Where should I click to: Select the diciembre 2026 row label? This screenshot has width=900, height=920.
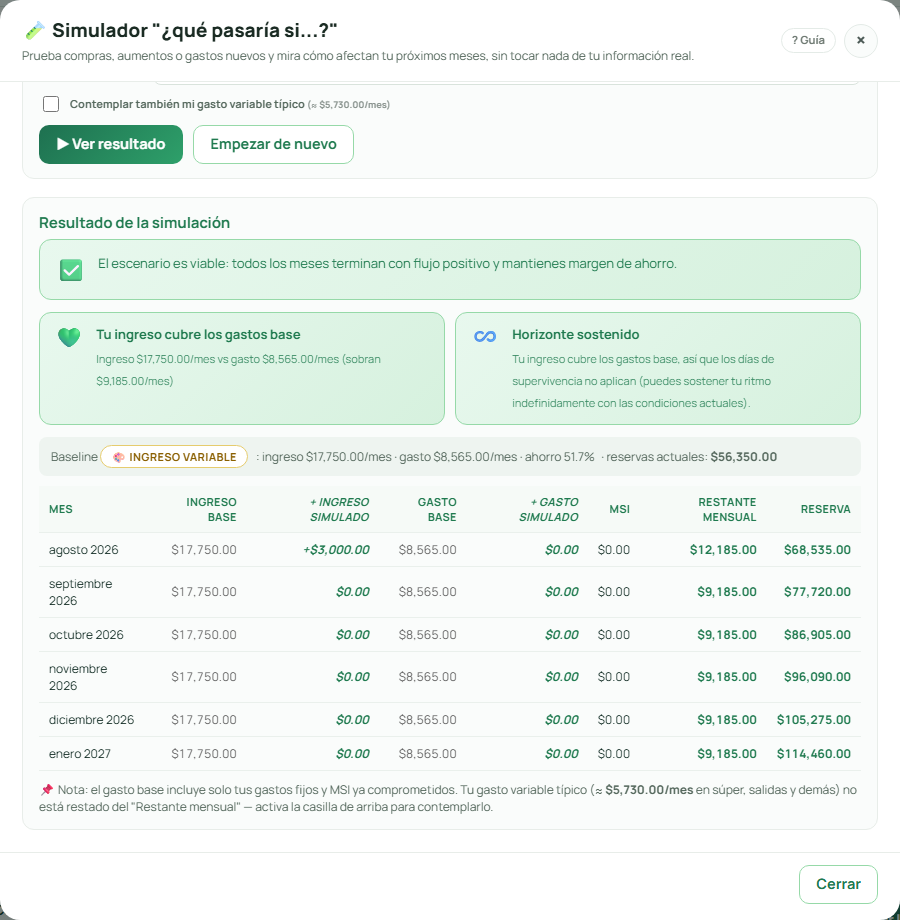(x=92, y=720)
